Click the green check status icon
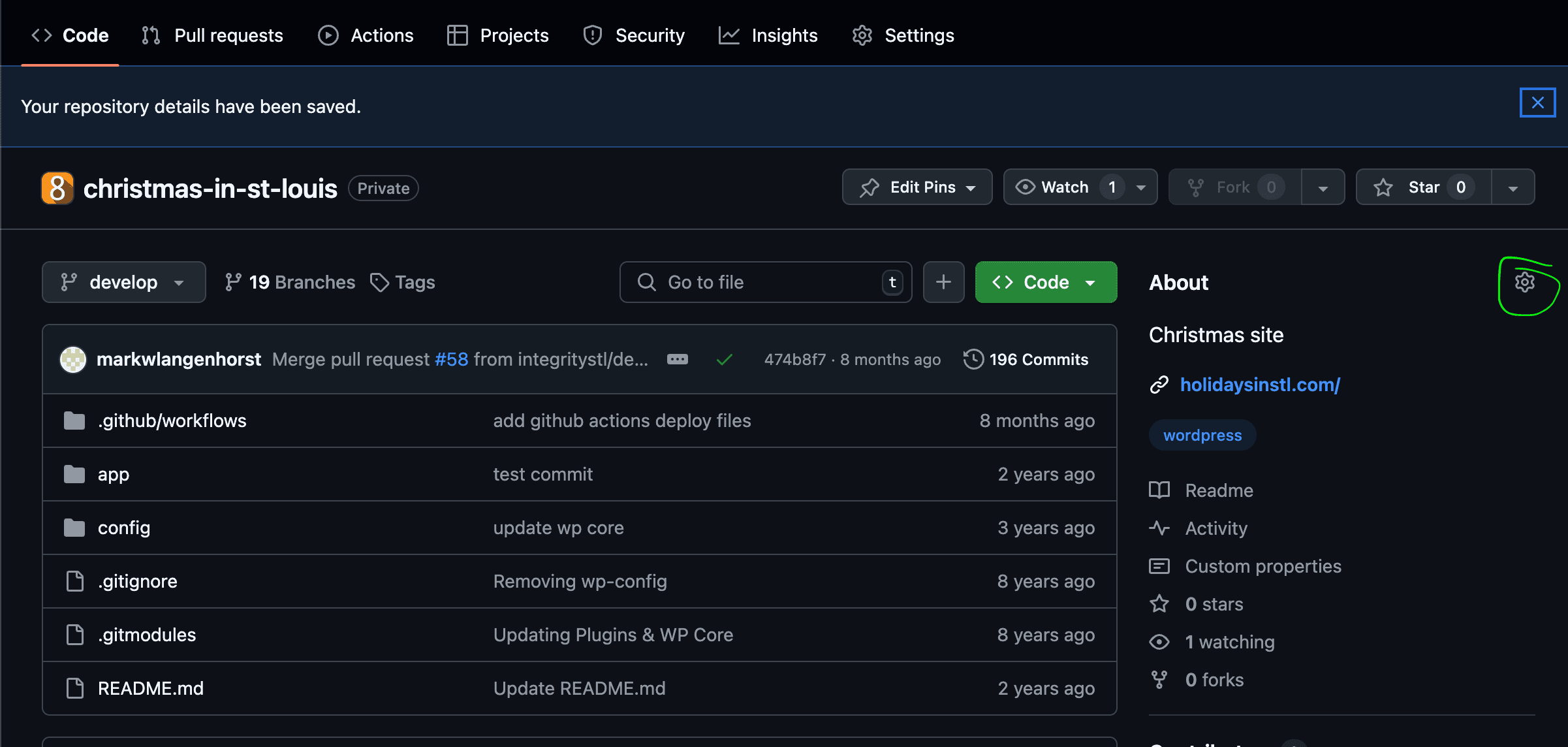1568x747 pixels. coord(724,358)
